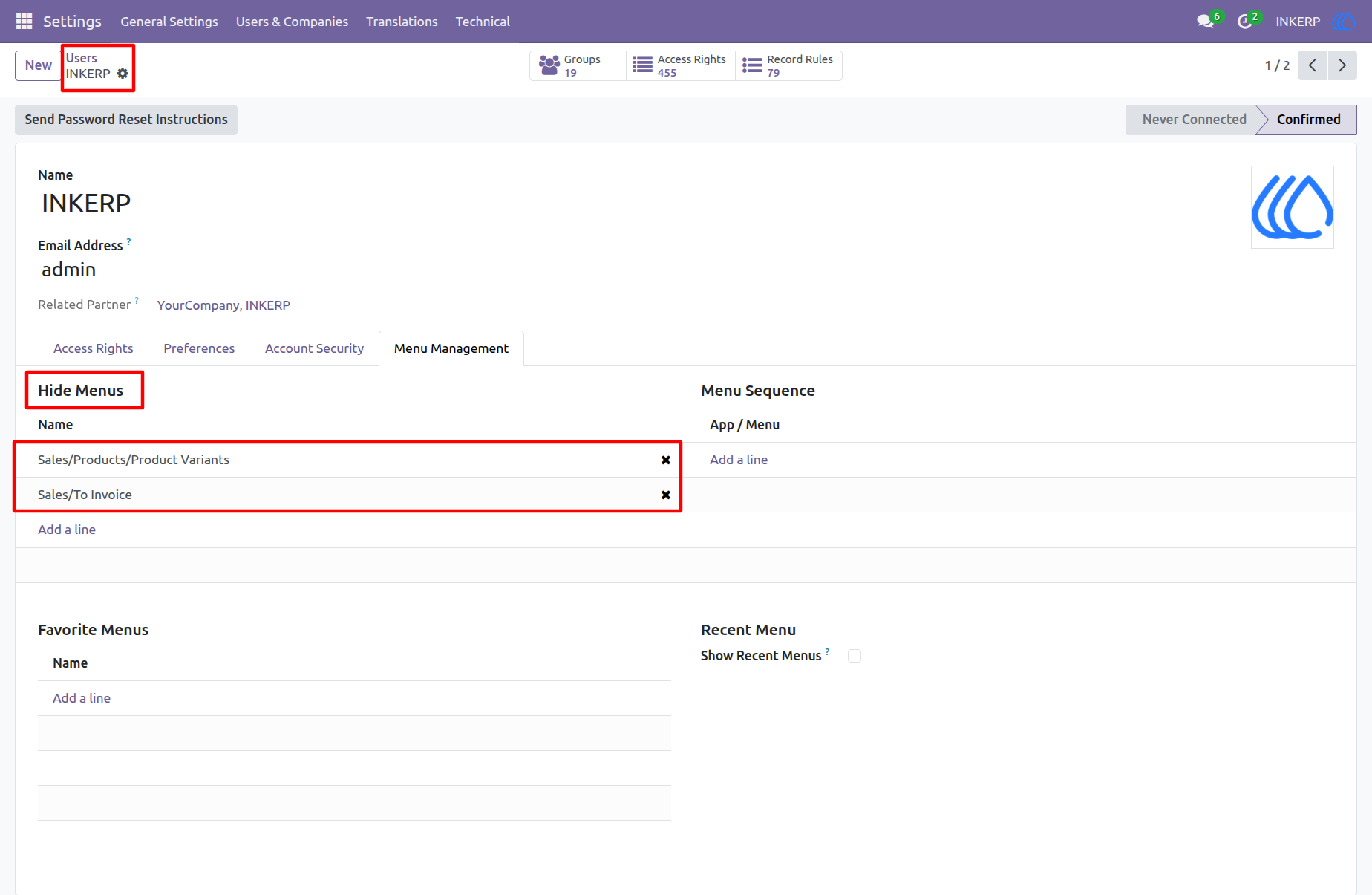Click Send Password Reset Instructions button
The width and height of the screenshot is (1372, 895).
click(x=126, y=120)
